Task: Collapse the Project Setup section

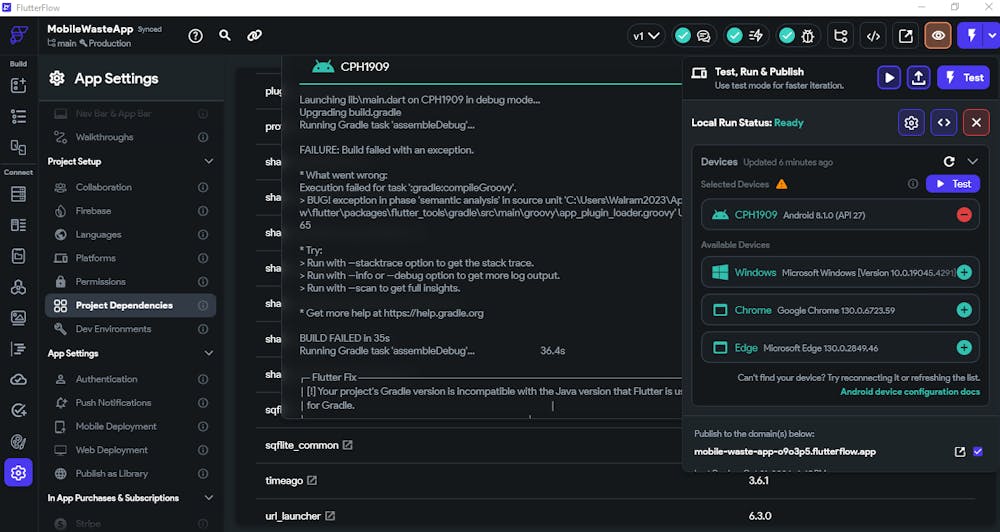Action: click(209, 161)
